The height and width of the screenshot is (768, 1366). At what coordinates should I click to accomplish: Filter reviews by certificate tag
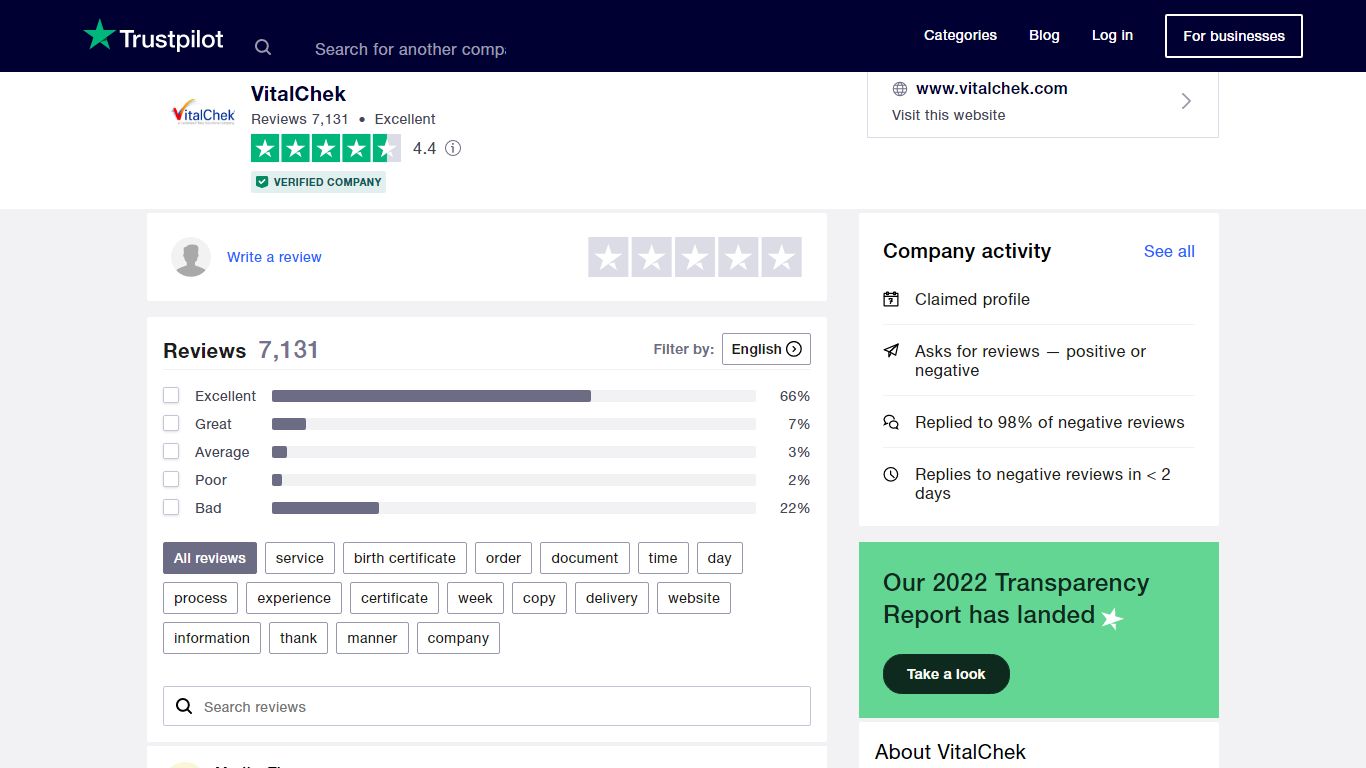coord(395,598)
